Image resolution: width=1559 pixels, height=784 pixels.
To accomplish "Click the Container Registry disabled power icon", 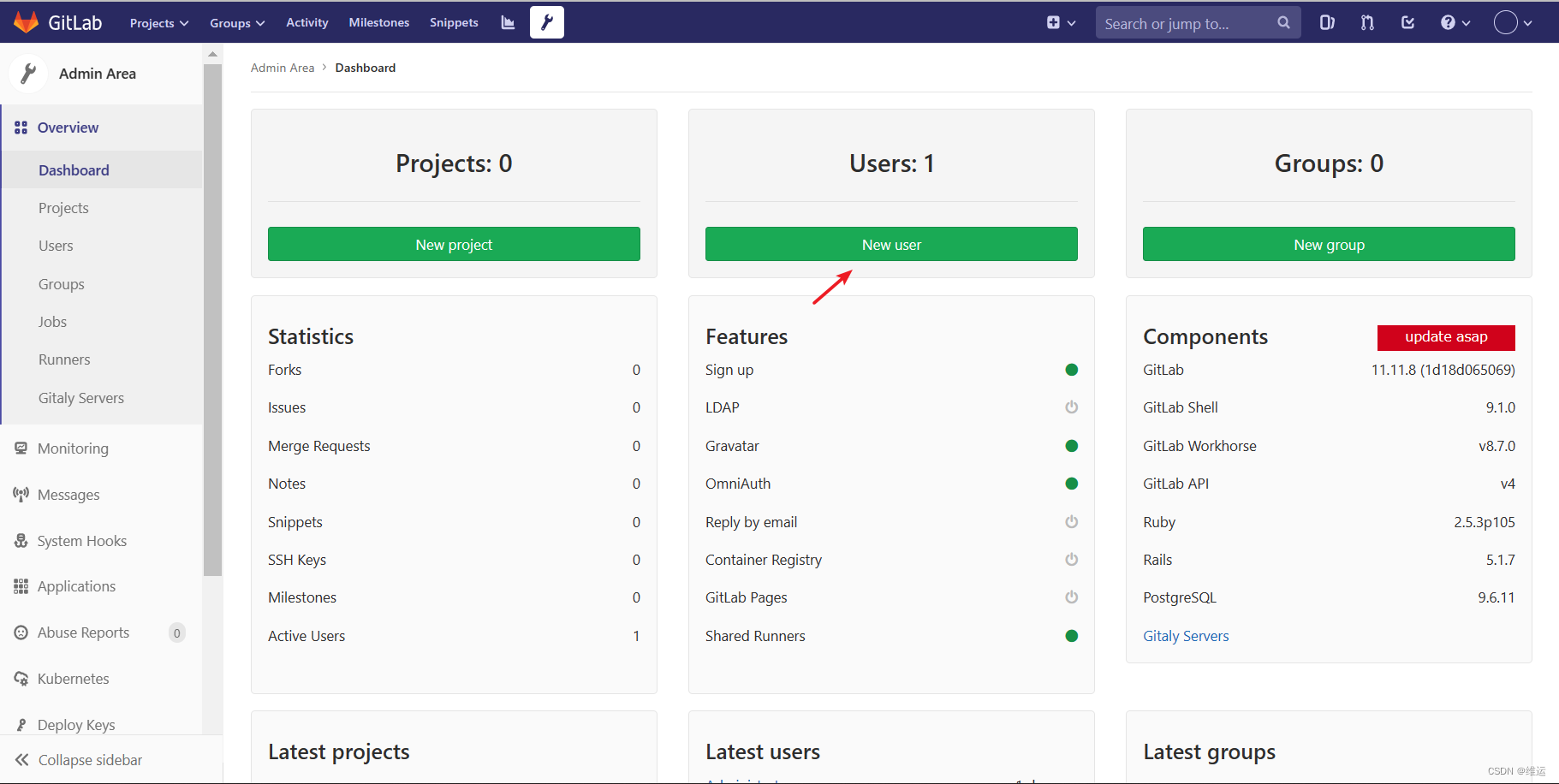I will [x=1071, y=560].
